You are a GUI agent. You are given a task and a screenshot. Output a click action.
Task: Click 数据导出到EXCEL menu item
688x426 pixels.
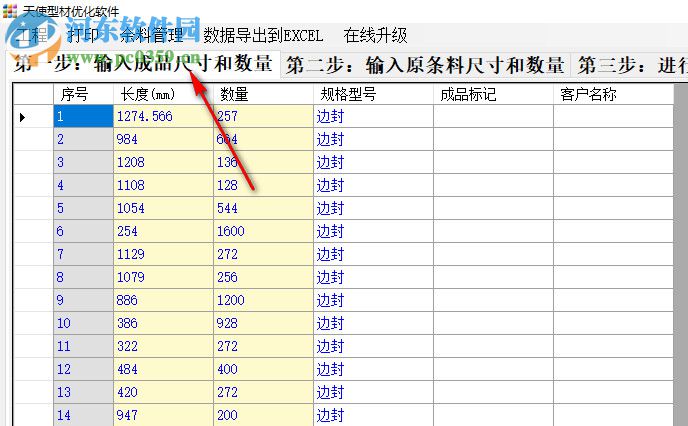(263, 35)
